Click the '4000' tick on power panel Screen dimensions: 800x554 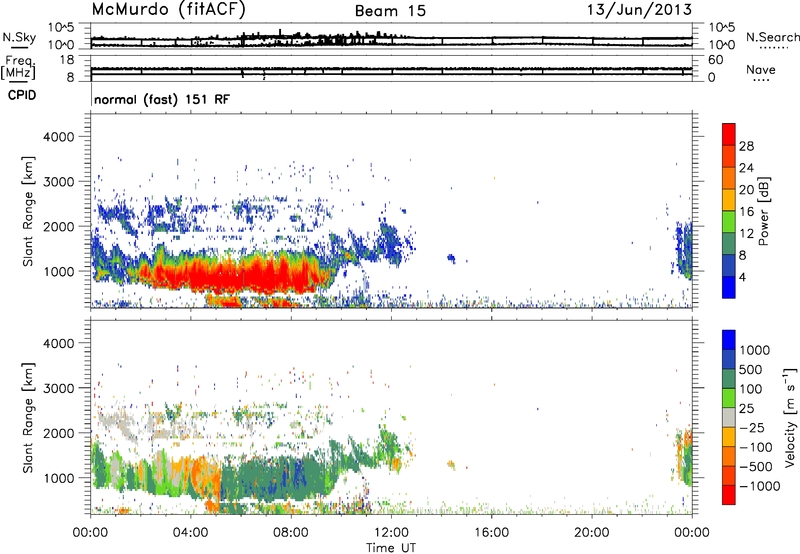tap(58, 137)
